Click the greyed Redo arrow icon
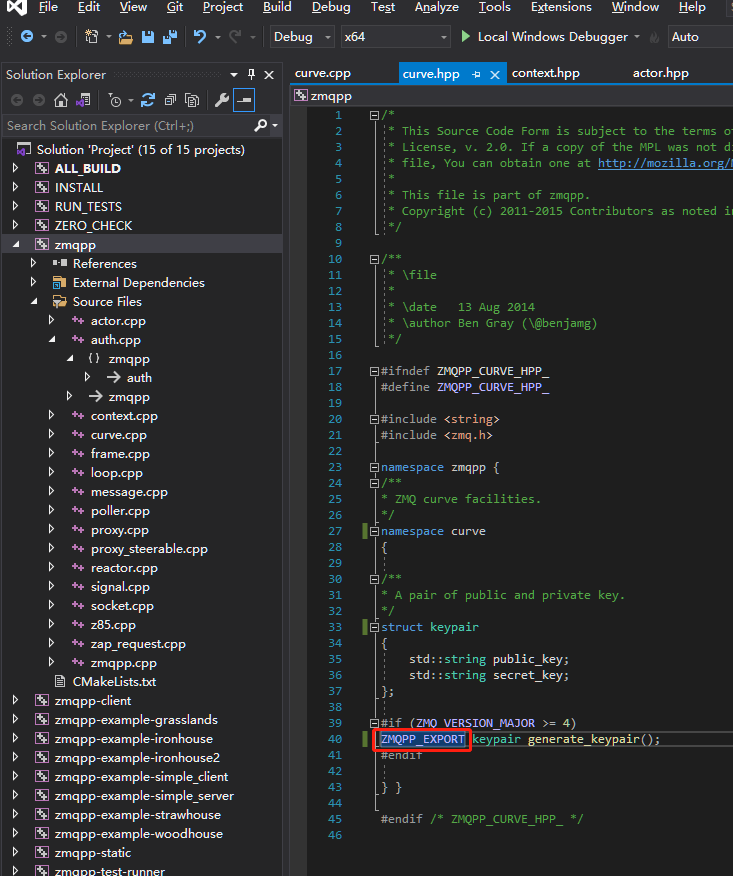 235,37
